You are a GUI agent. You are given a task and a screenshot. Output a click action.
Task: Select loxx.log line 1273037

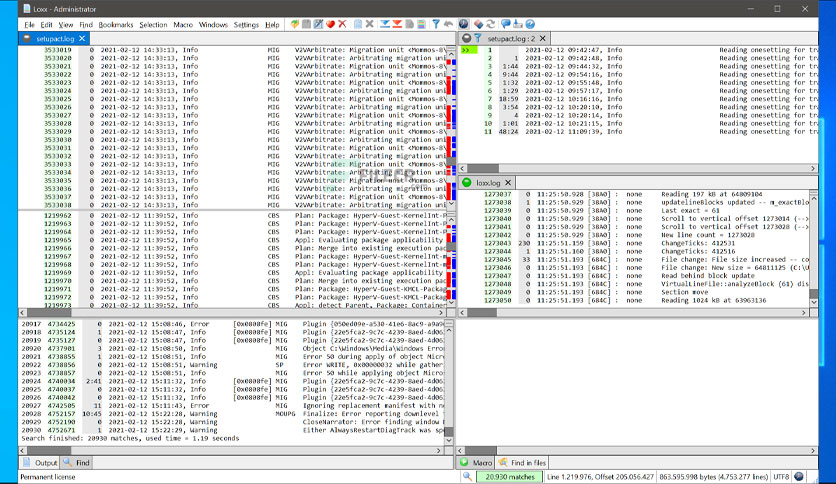tap(634, 195)
